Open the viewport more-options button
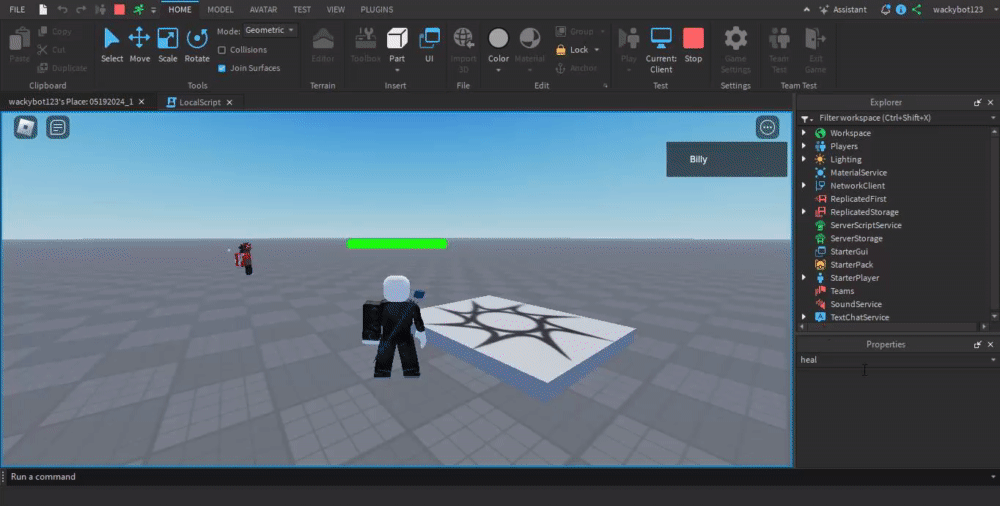 coord(767,128)
